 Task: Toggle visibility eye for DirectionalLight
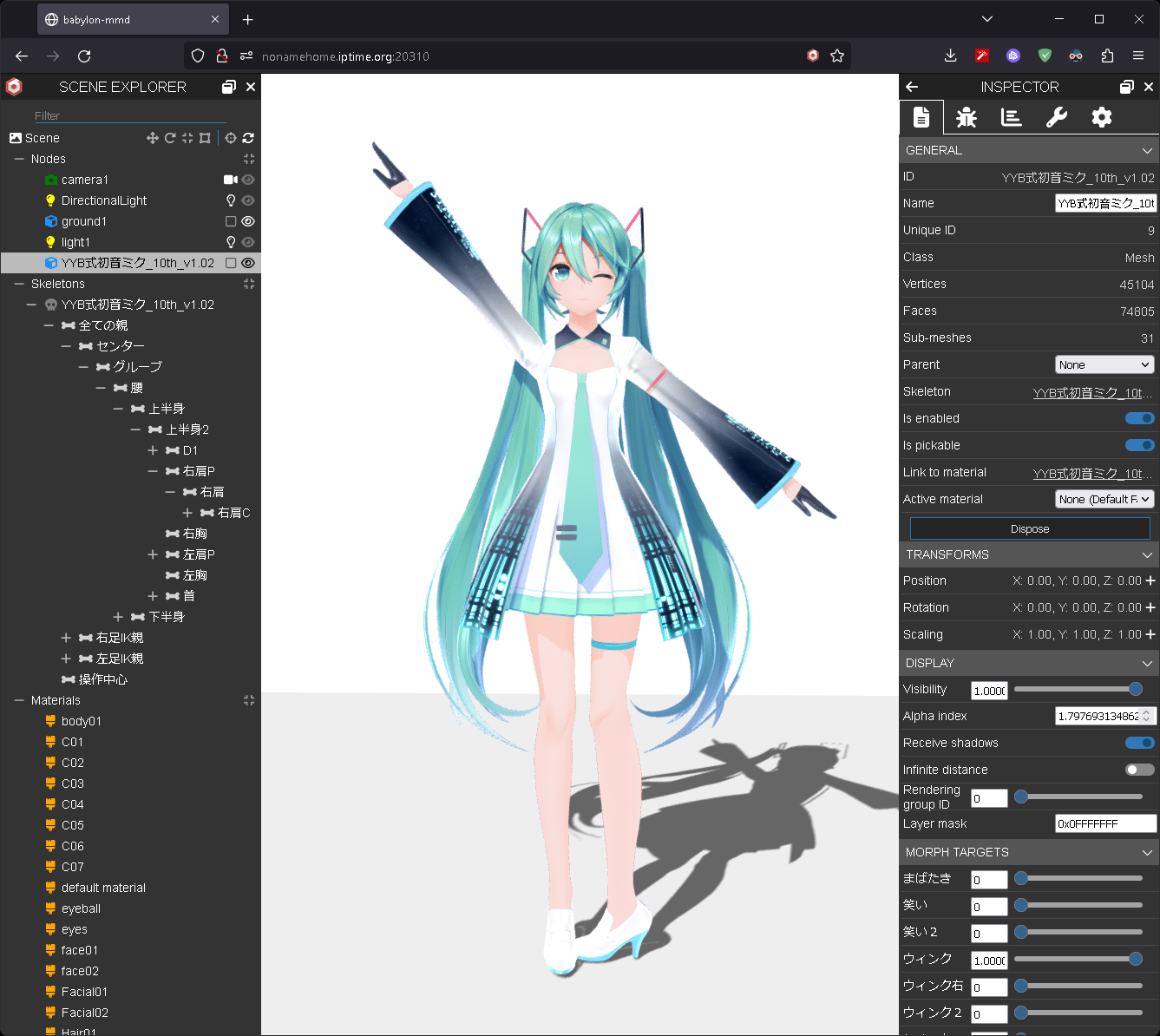click(248, 200)
